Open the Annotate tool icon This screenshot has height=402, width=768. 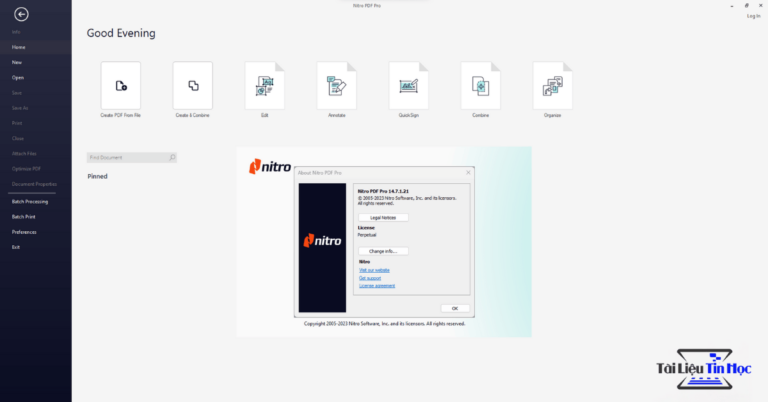click(x=337, y=86)
